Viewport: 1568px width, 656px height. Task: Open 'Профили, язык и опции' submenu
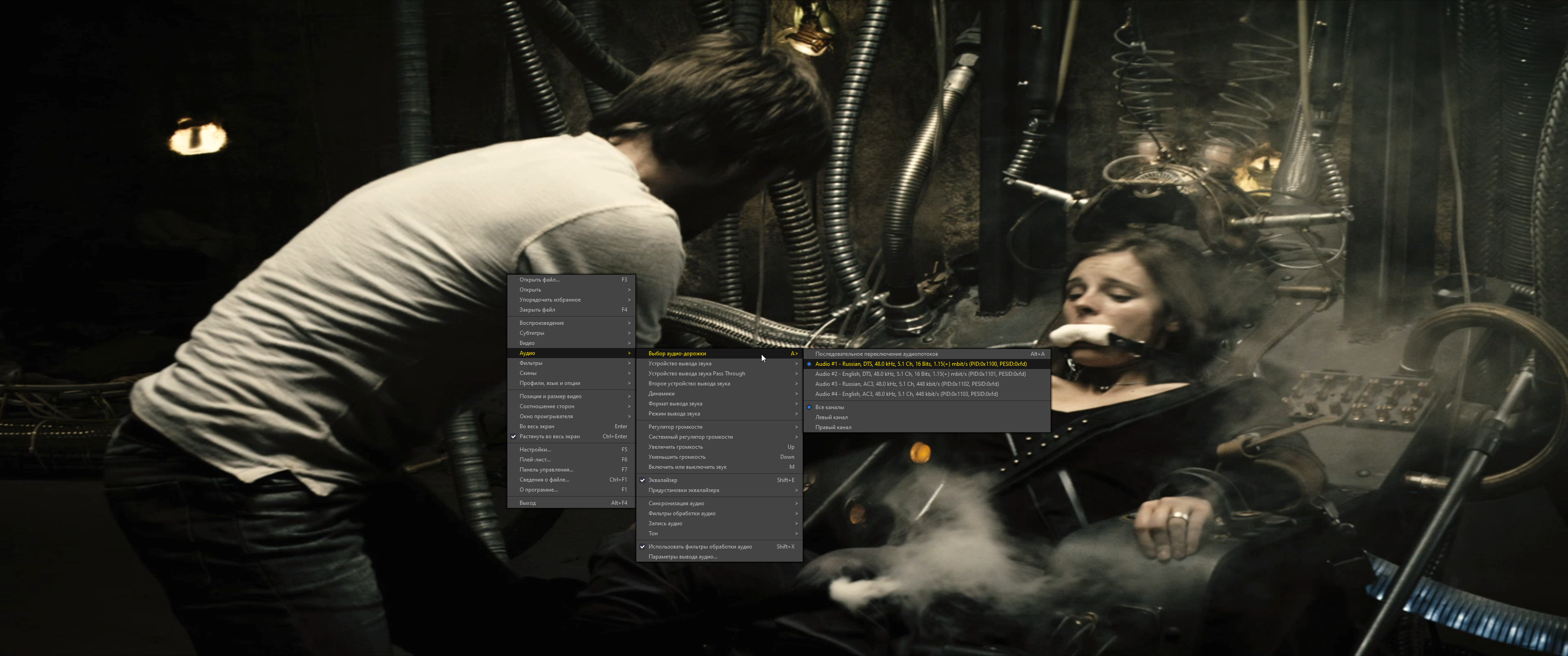[571, 384]
